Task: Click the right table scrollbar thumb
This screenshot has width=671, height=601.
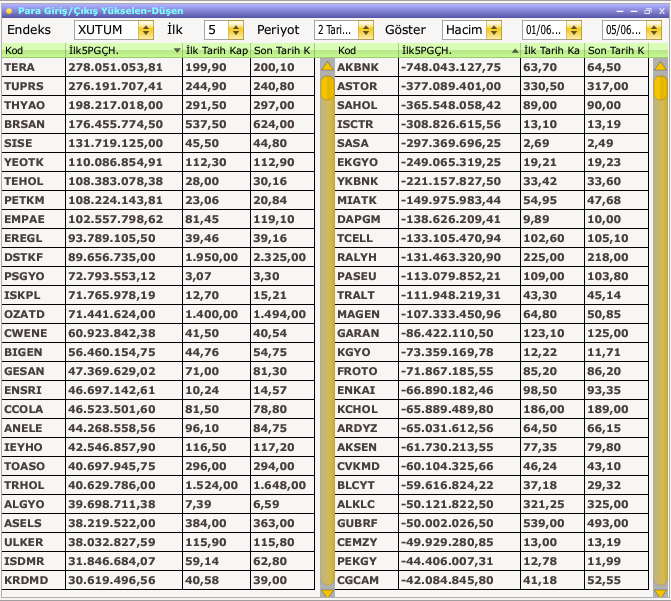Action: [660, 88]
